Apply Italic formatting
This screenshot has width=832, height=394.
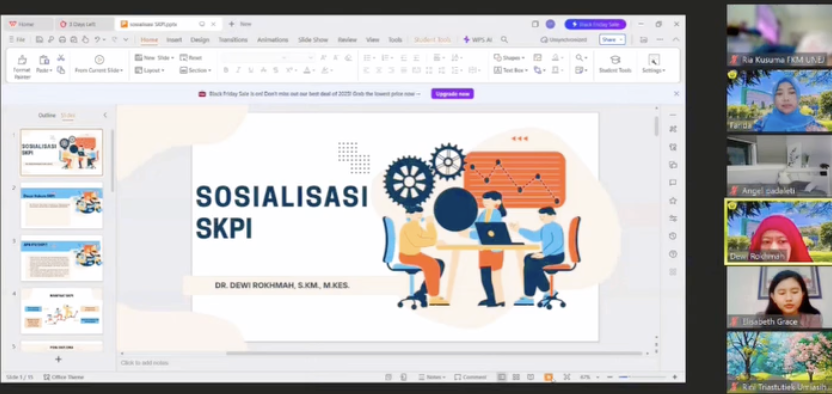[238, 70]
